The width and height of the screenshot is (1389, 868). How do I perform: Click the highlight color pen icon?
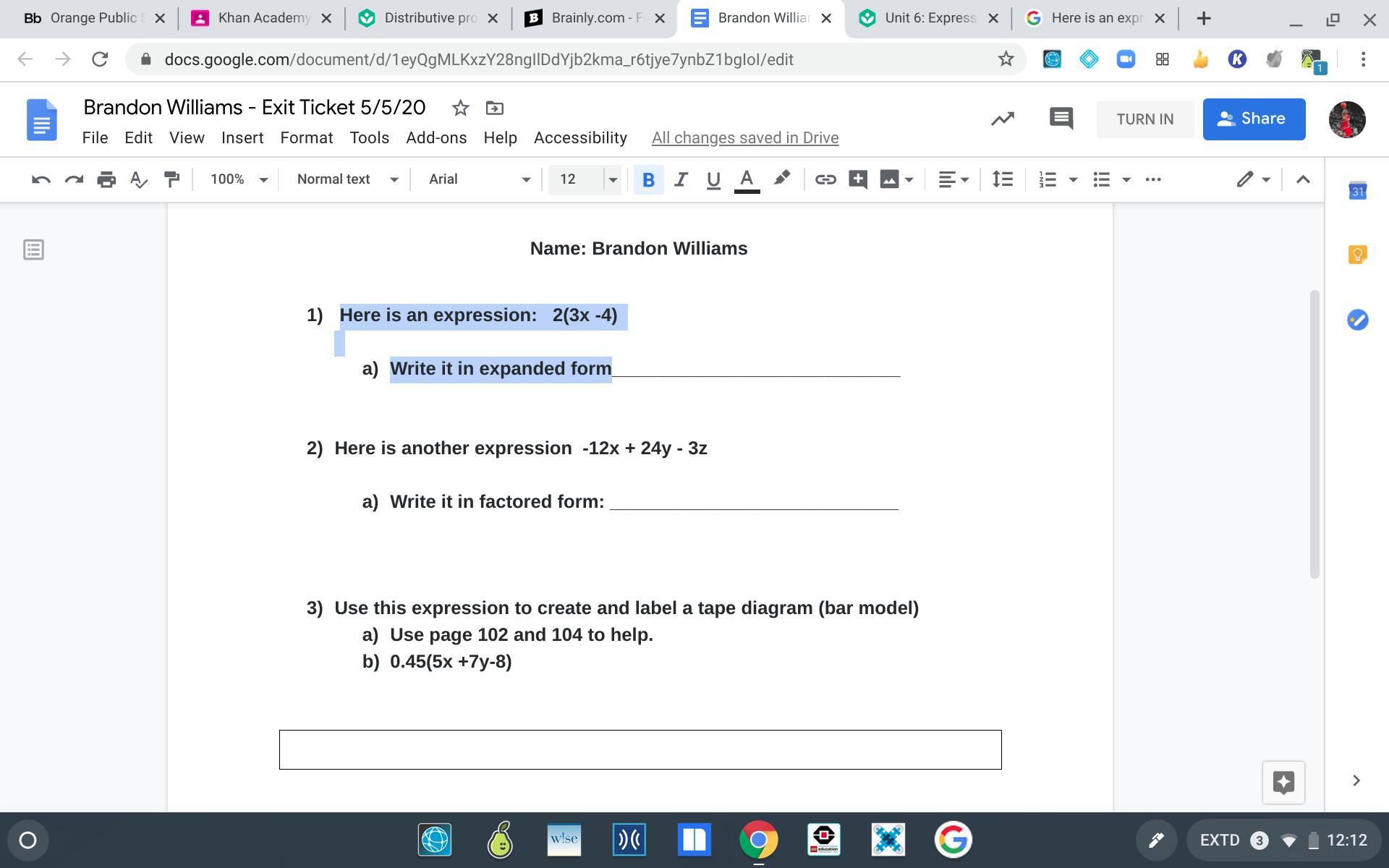[x=781, y=179]
